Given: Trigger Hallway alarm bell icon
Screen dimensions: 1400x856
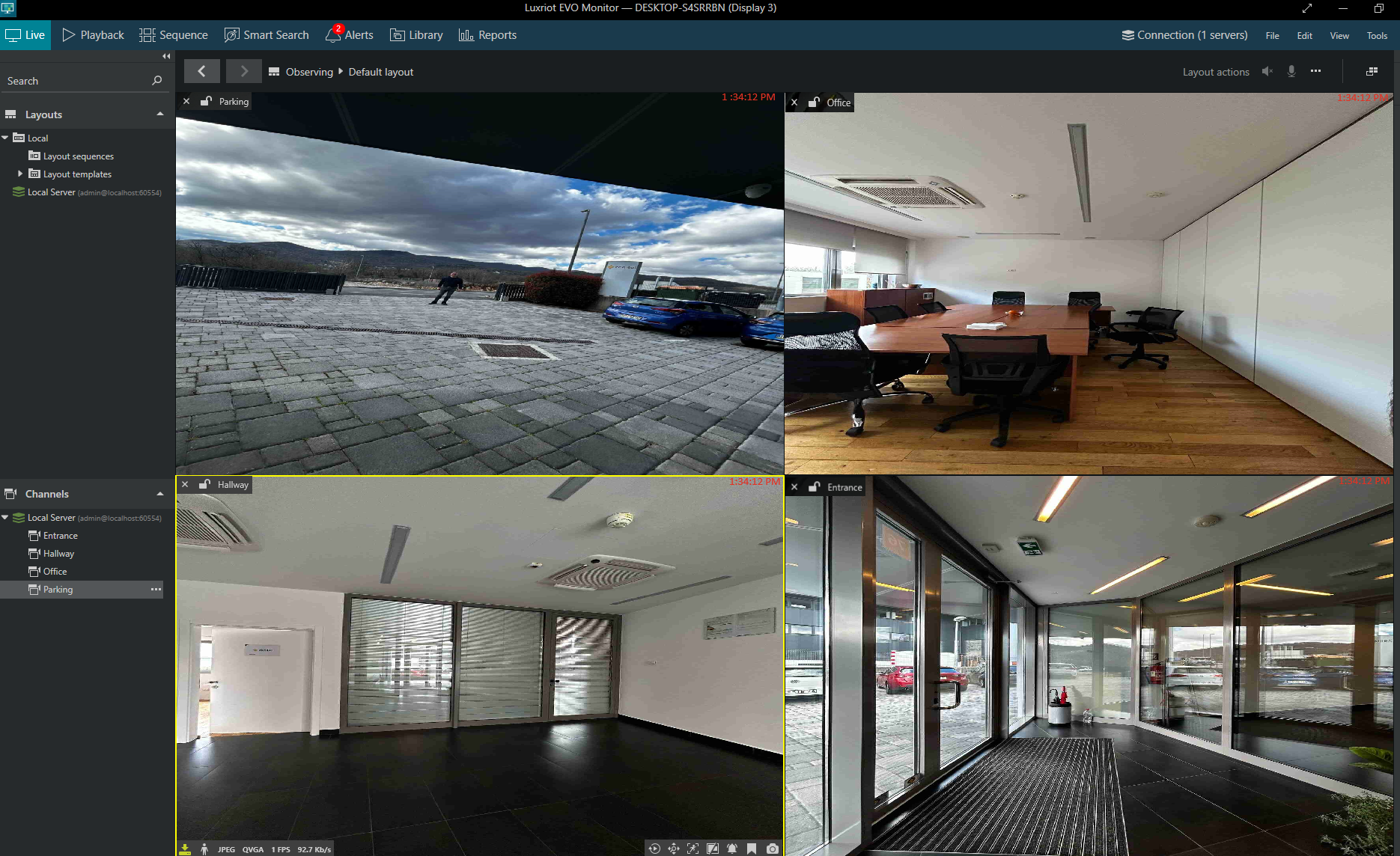Looking at the screenshot, I should (732, 849).
